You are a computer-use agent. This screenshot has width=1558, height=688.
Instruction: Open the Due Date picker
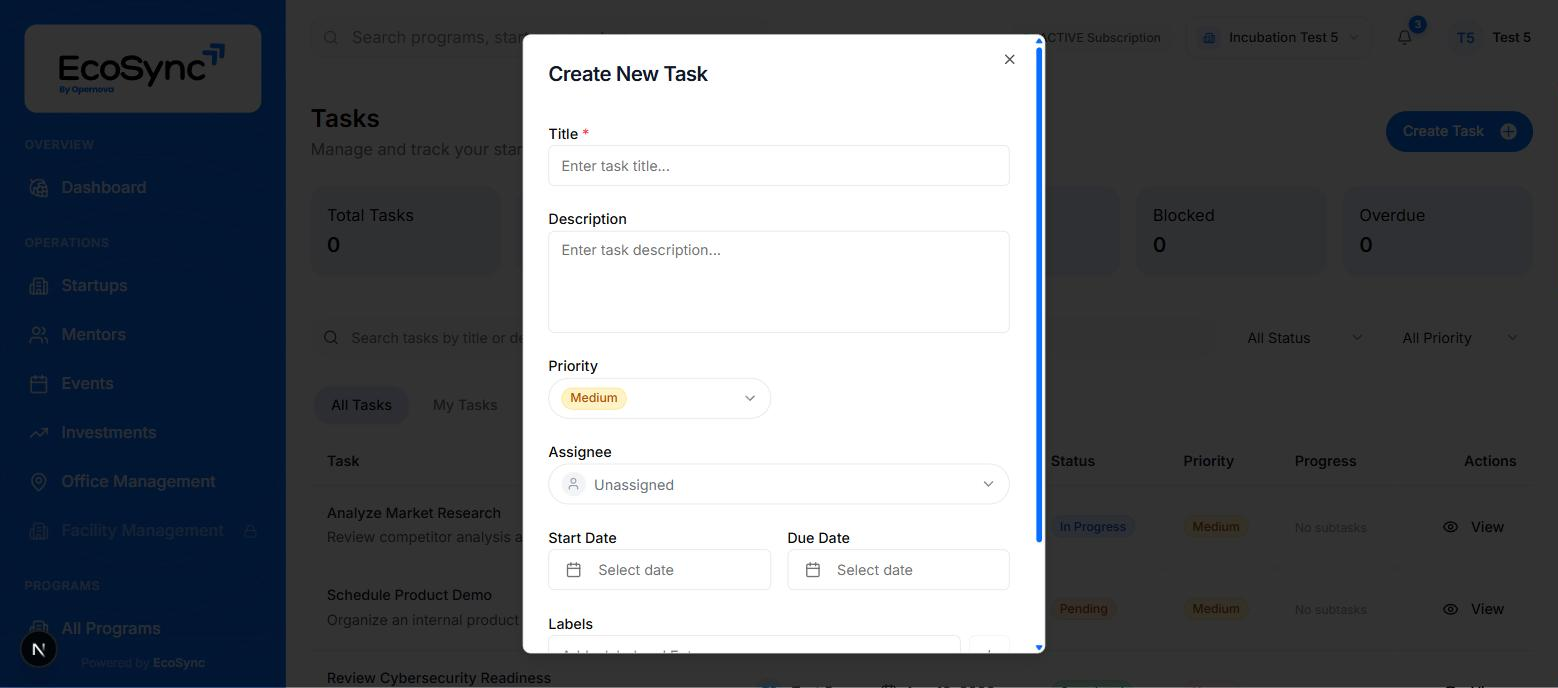click(x=898, y=570)
